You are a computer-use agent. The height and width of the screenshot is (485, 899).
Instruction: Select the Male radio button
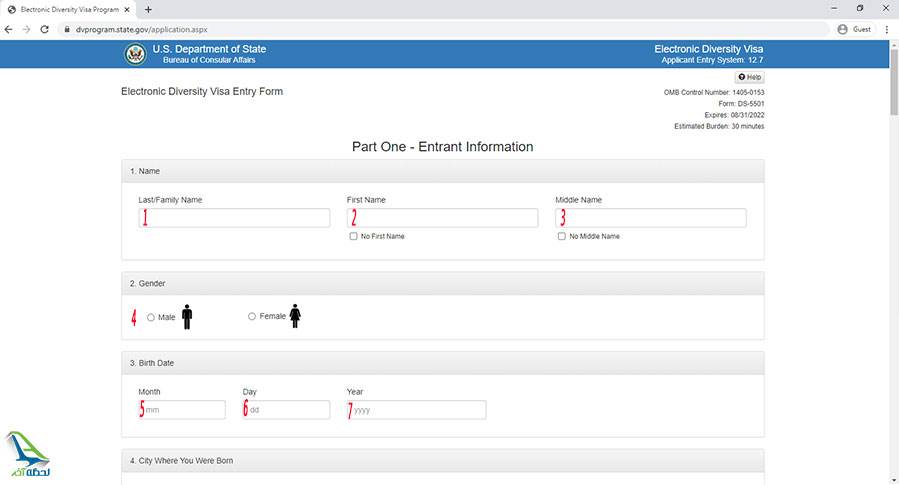pos(151,317)
